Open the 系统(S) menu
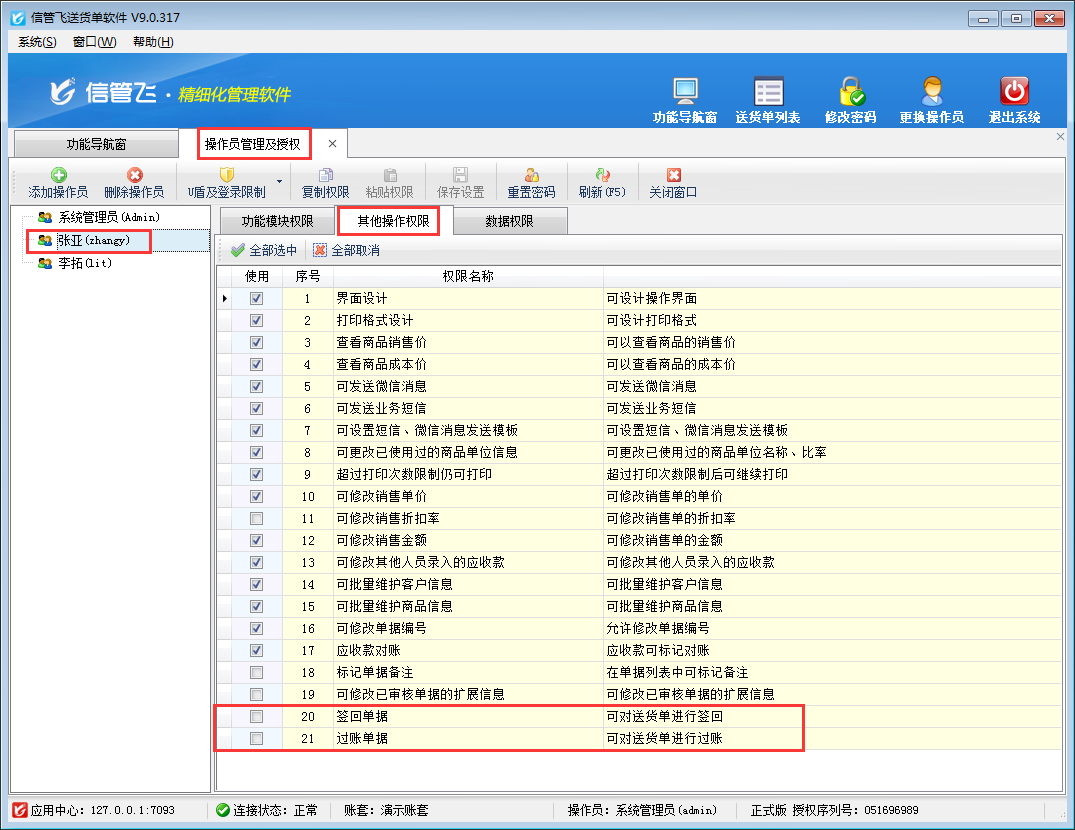 [37, 41]
